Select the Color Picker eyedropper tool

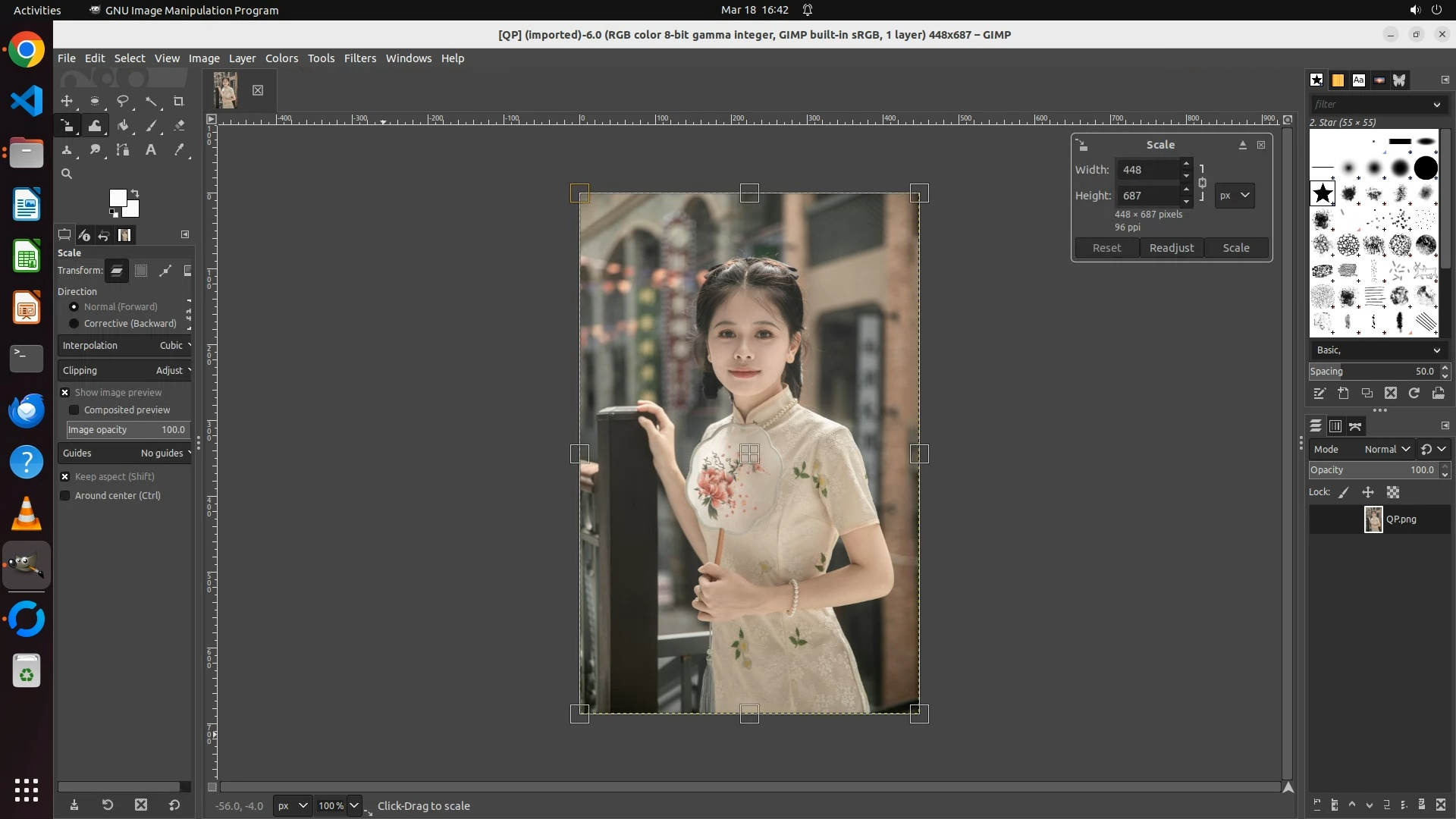pyautogui.click(x=179, y=150)
